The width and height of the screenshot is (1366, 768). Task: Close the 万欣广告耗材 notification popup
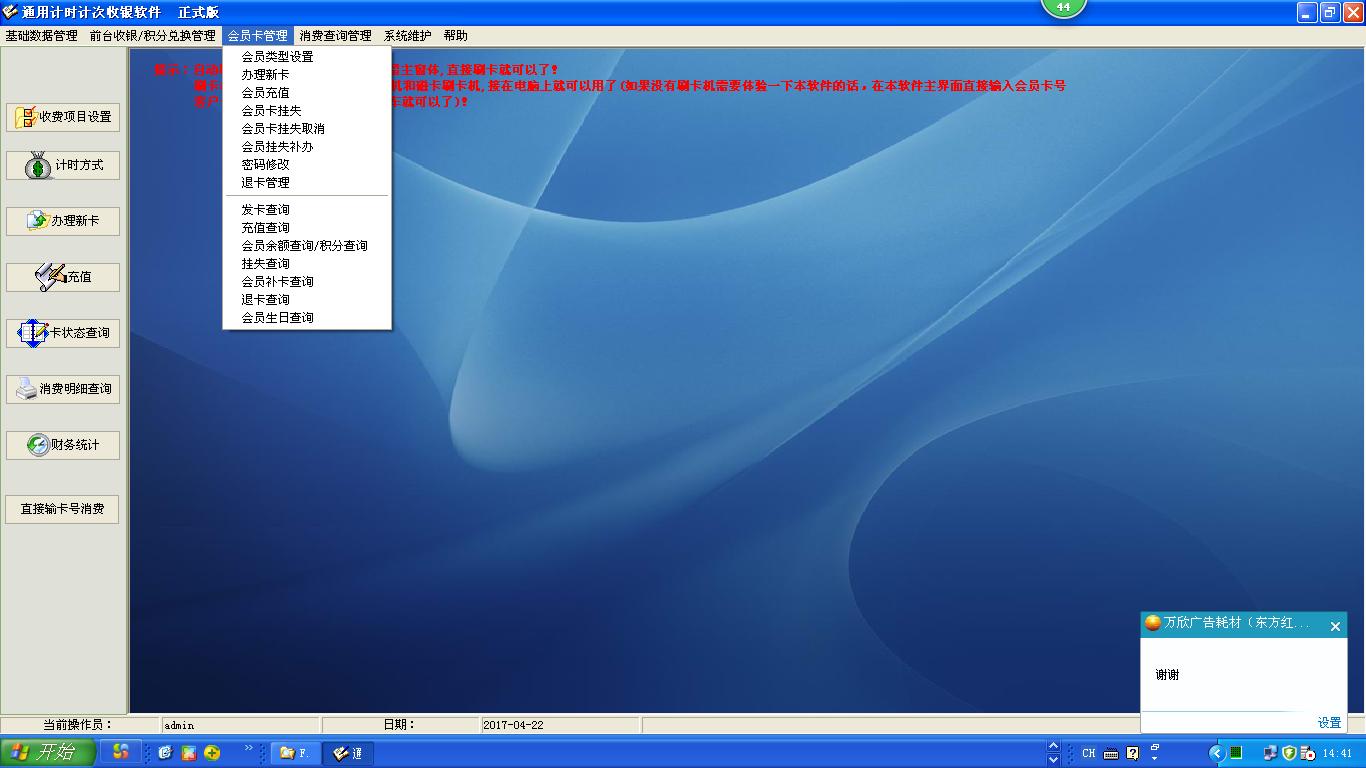[1335, 626]
